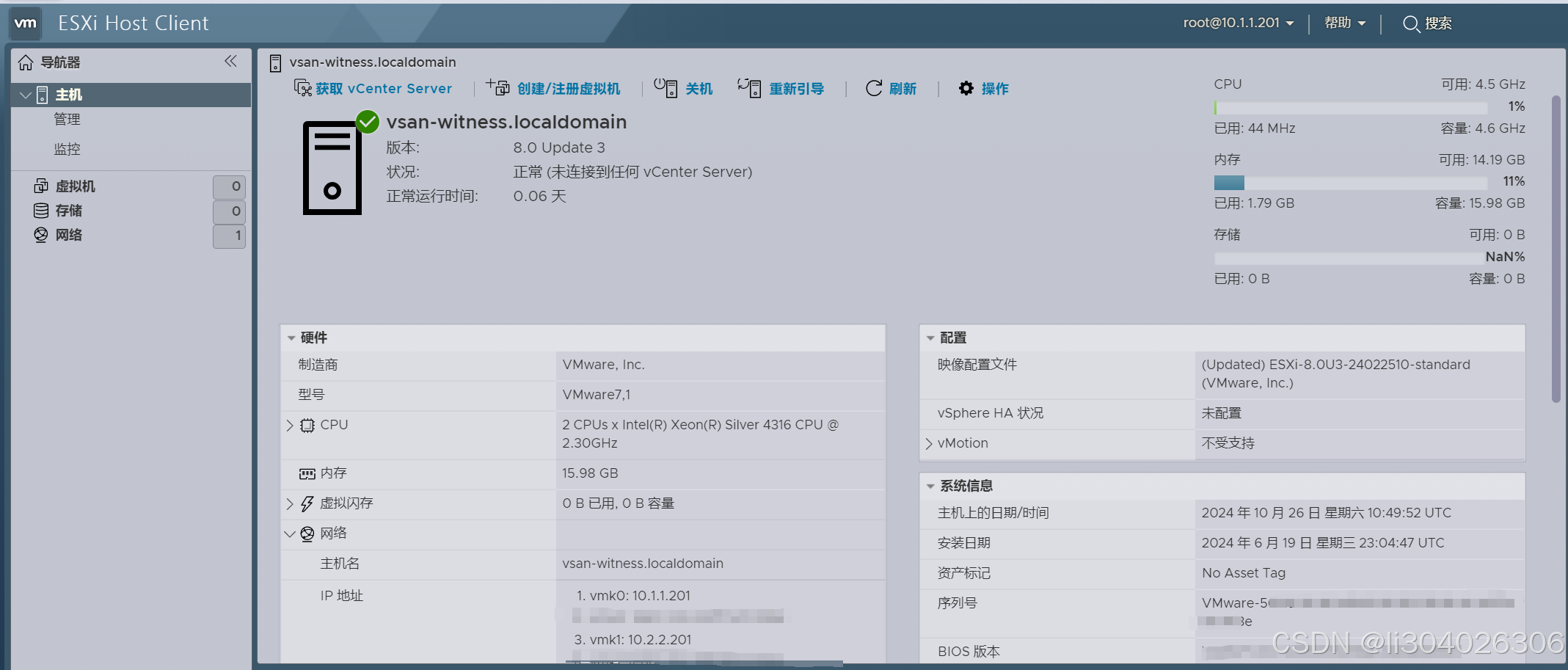Click the Virtual Machines count badge 0

click(x=229, y=186)
